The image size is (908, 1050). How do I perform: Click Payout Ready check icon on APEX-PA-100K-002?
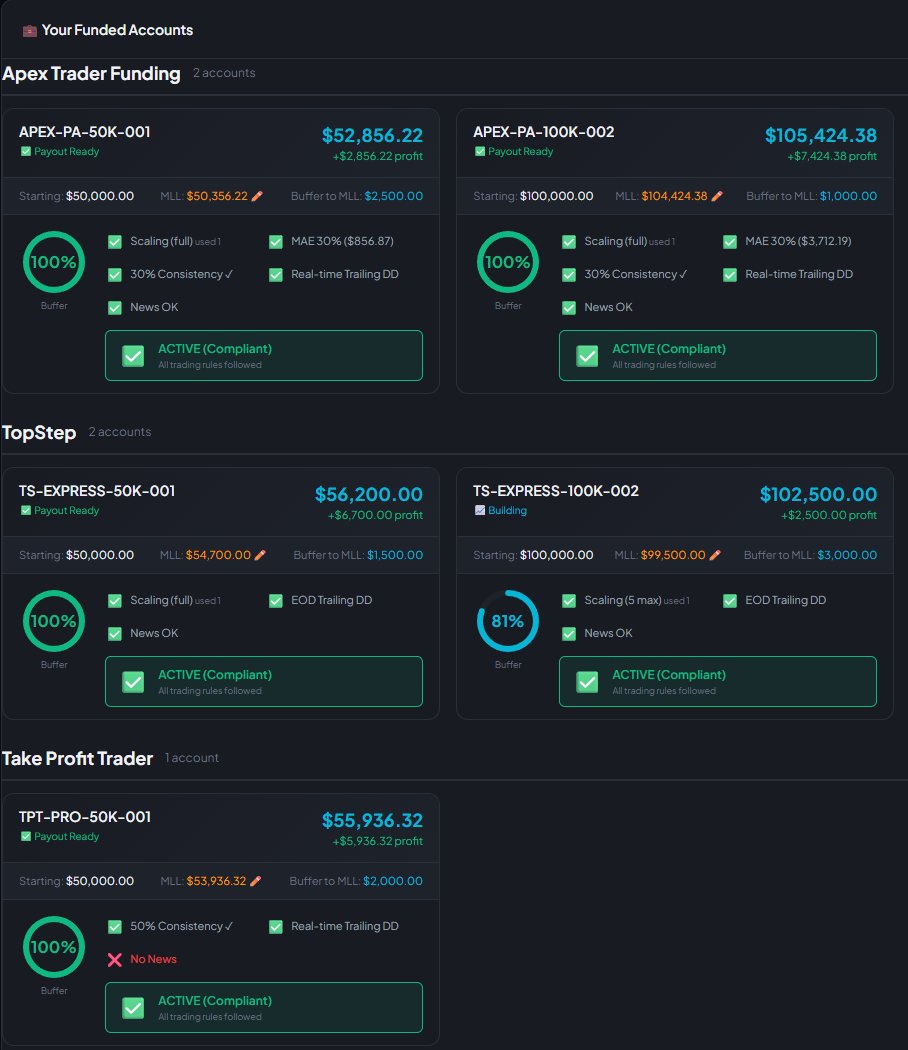(x=481, y=151)
